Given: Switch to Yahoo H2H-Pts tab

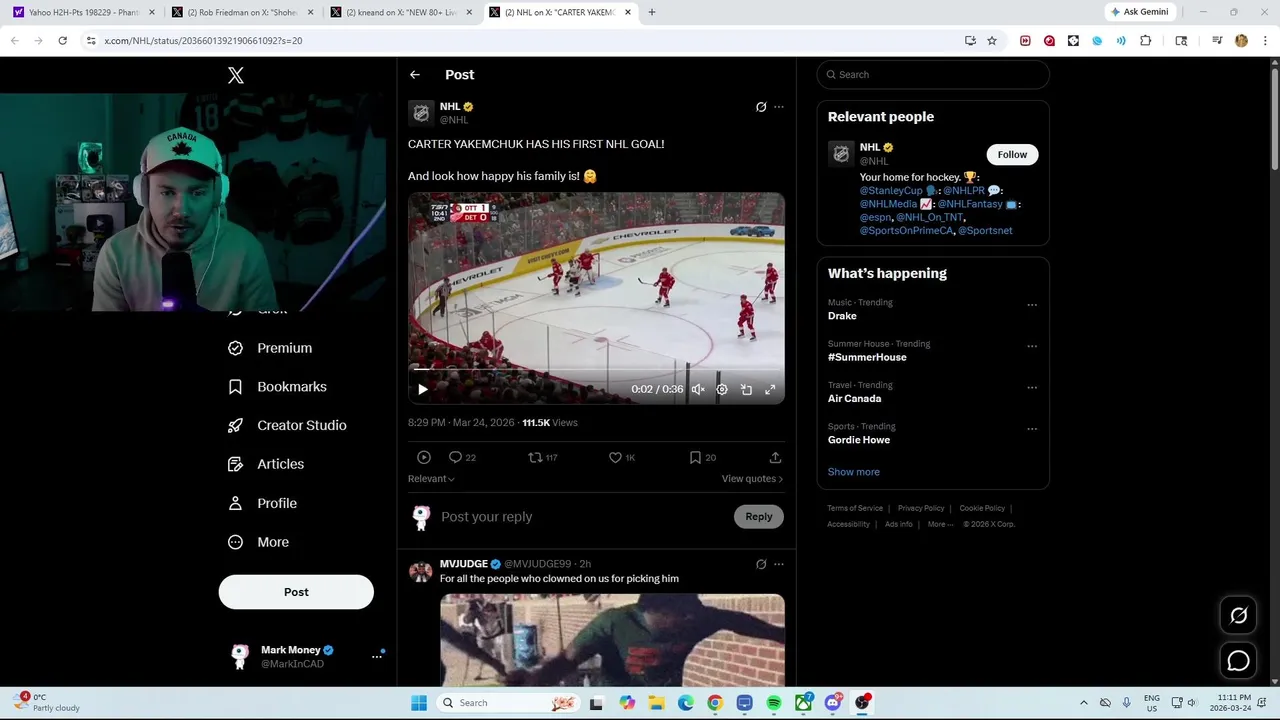Looking at the screenshot, I should [x=84, y=12].
